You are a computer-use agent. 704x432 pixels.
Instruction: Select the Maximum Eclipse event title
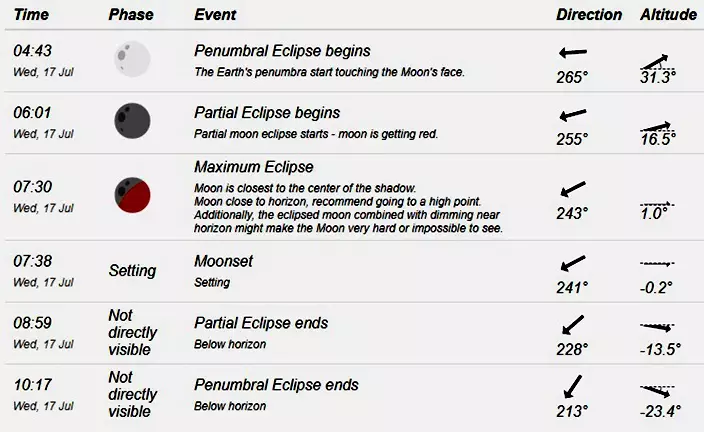[254, 167]
